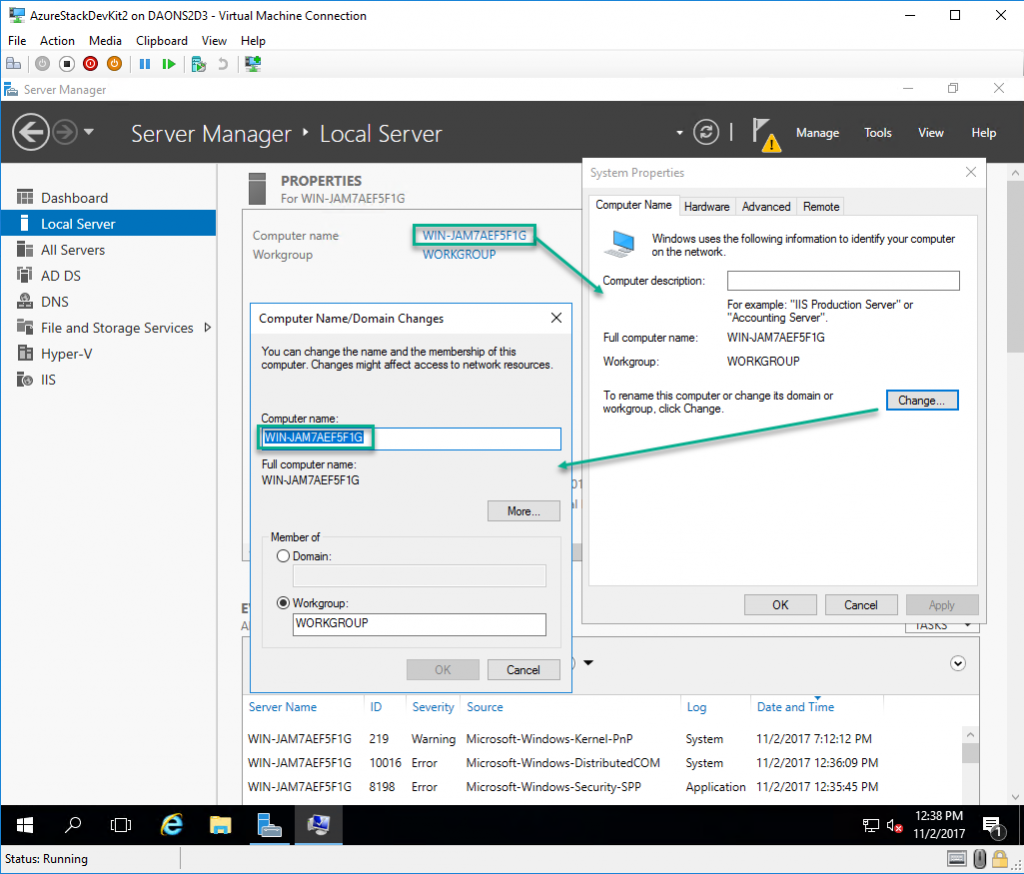Screen dimensions: 1024x874
Task: Click the Change button in System Properties
Action: (x=921, y=400)
